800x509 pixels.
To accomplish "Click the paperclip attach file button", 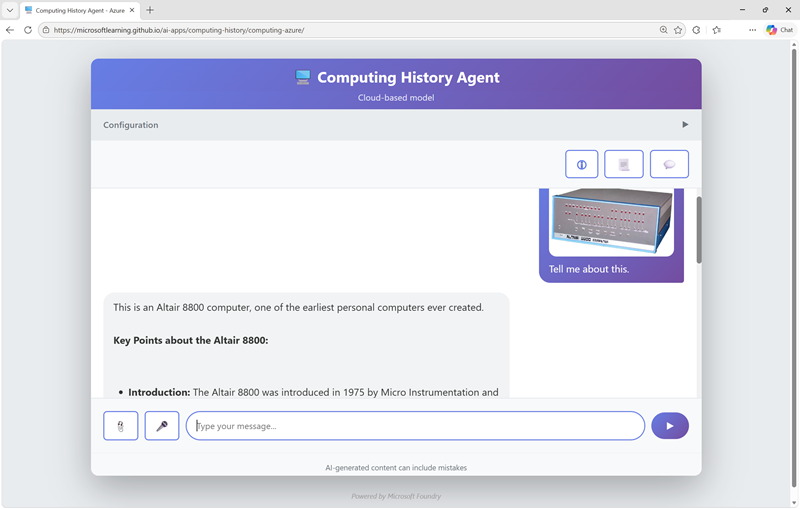I will (120, 426).
